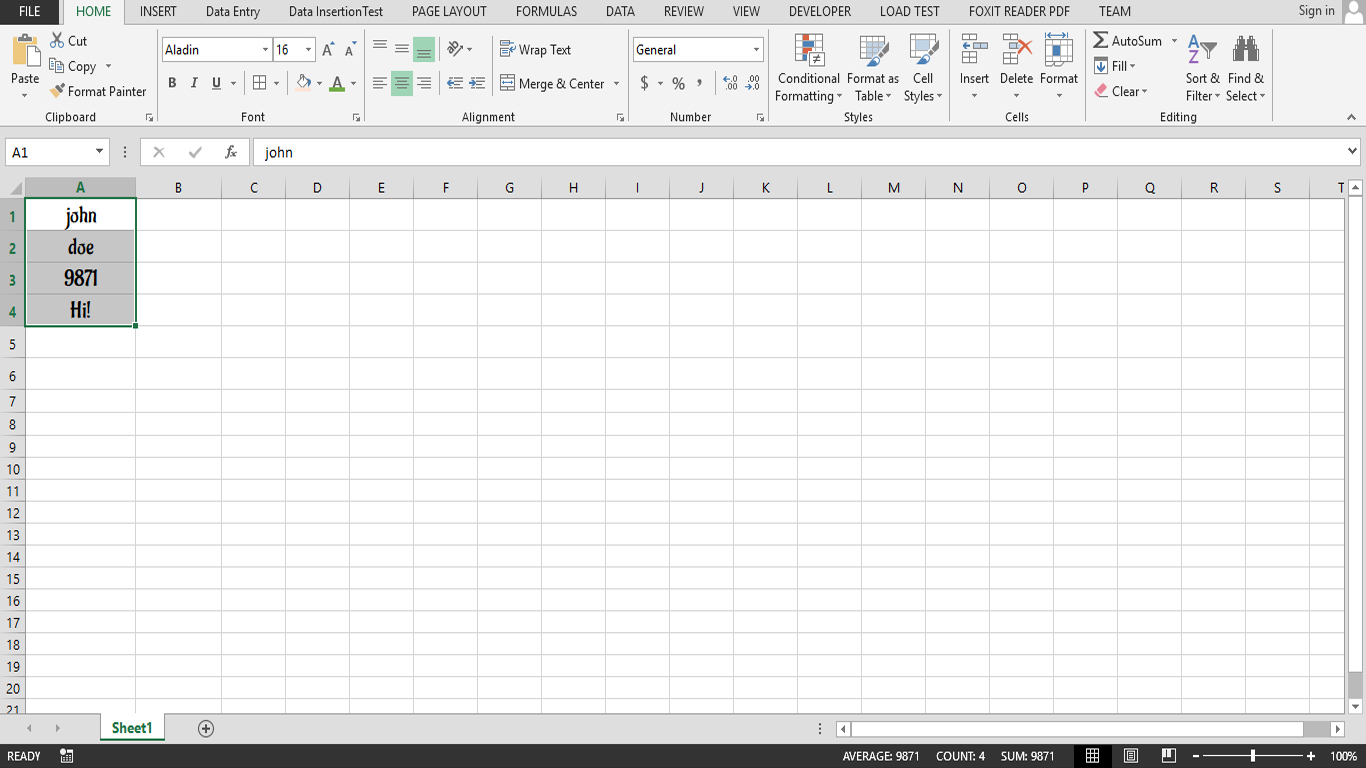
Task: Toggle Italic formatting
Action: click(x=194, y=83)
